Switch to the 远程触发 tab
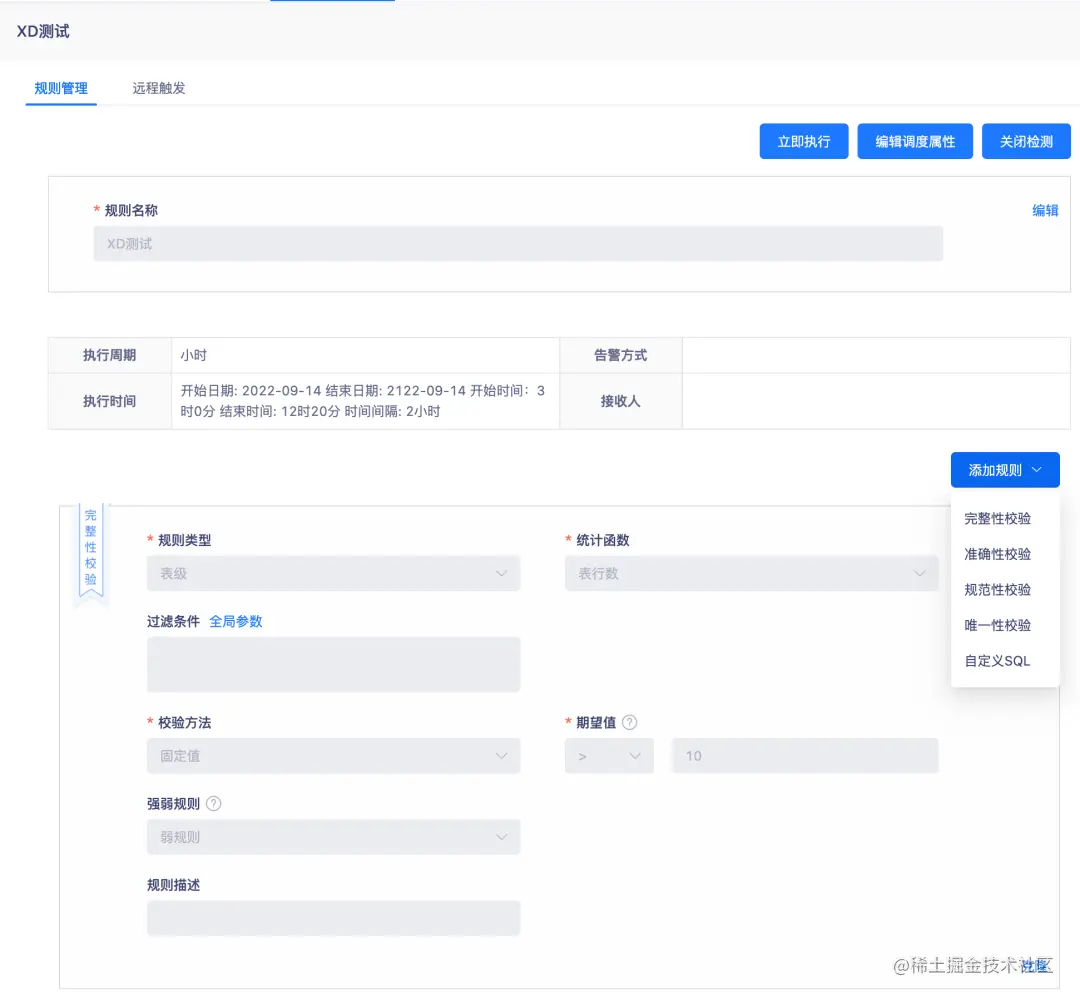 click(159, 88)
